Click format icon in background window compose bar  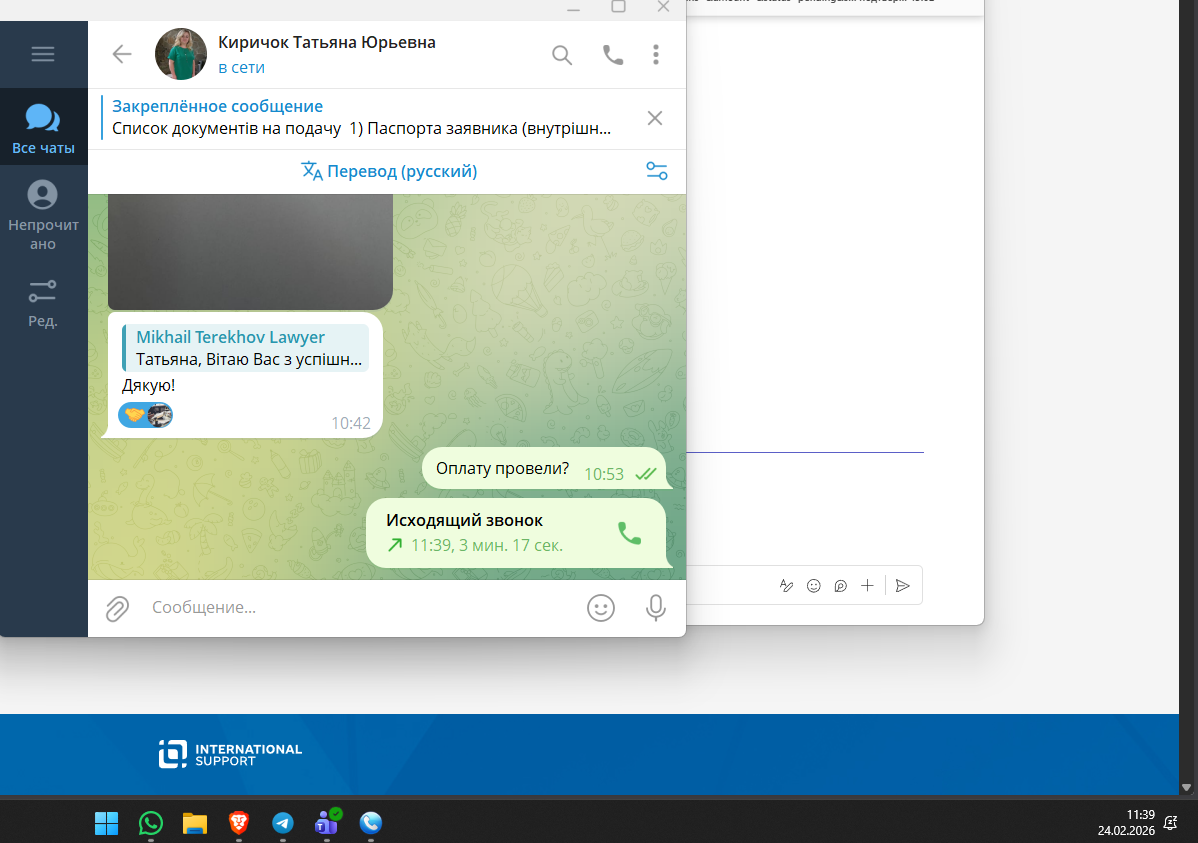tap(786, 586)
